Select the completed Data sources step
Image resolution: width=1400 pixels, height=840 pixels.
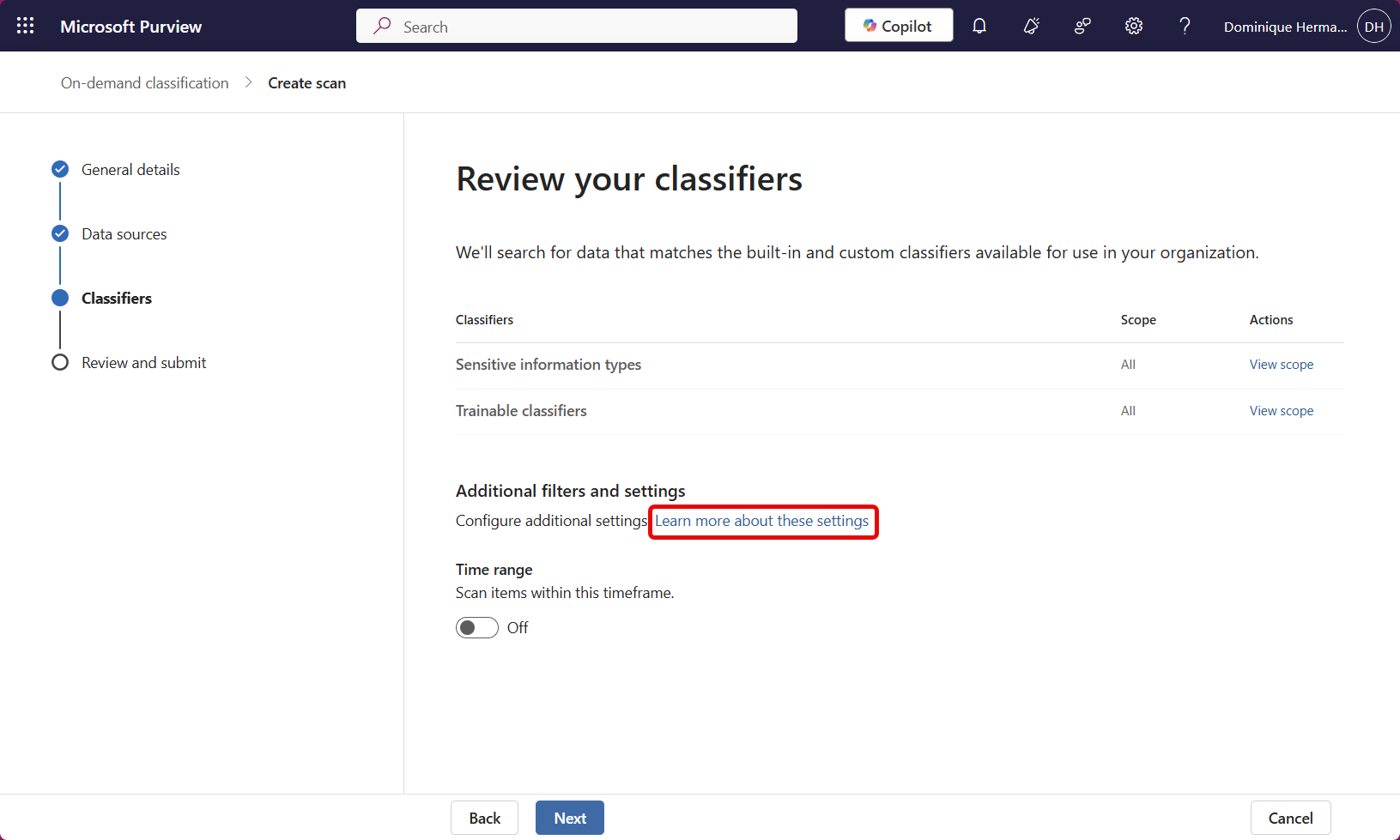coord(124,233)
